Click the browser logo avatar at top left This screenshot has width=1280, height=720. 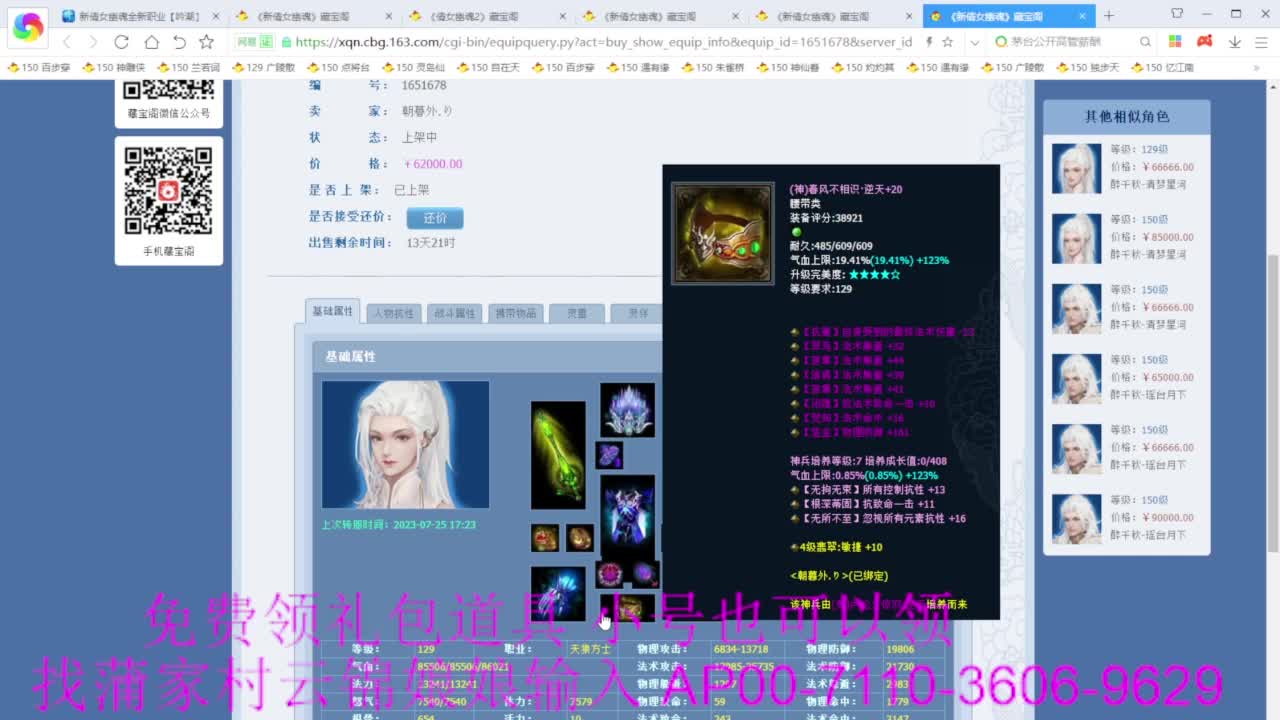click(x=27, y=27)
